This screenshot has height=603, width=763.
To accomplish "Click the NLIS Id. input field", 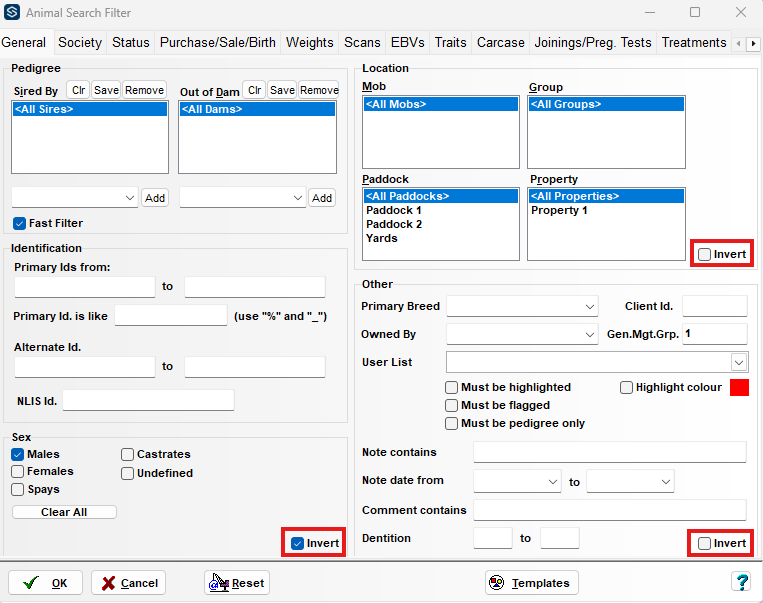I will pos(148,401).
